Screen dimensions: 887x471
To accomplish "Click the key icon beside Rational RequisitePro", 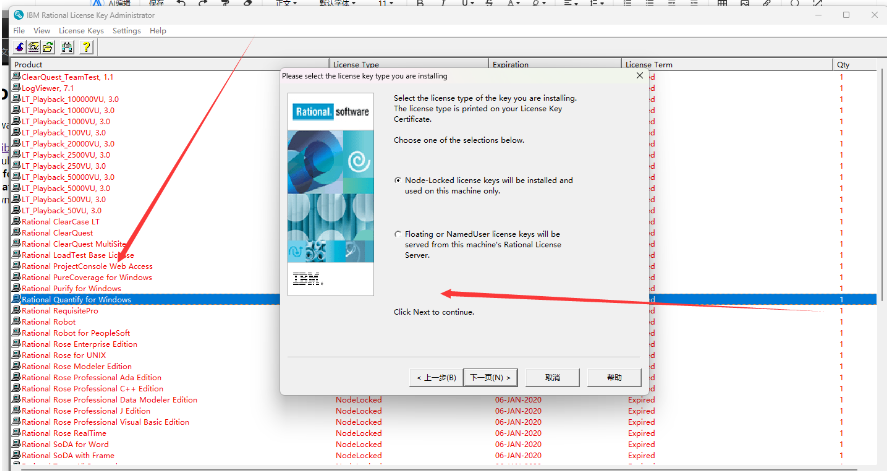I will point(16,310).
